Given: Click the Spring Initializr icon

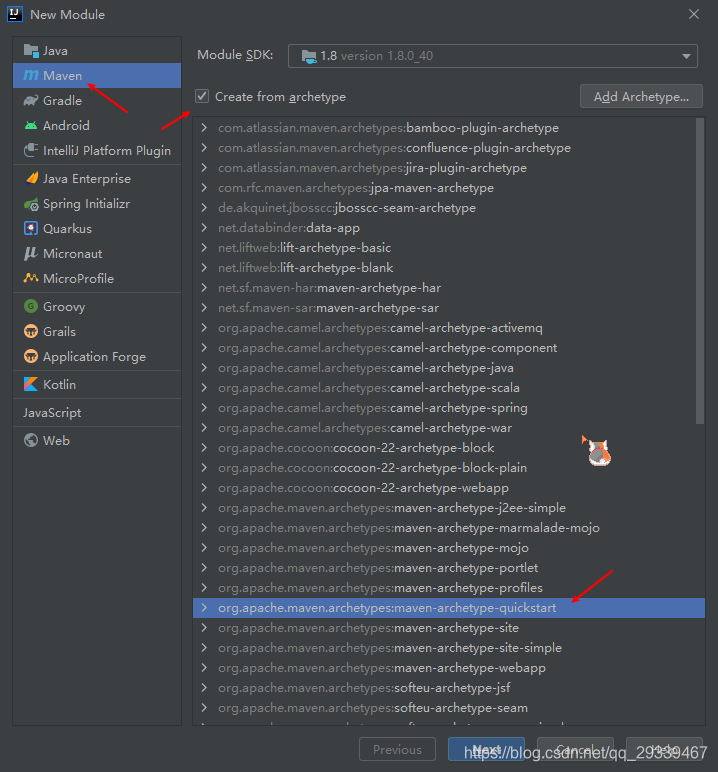Looking at the screenshot, I should click(x=31, y=204).
